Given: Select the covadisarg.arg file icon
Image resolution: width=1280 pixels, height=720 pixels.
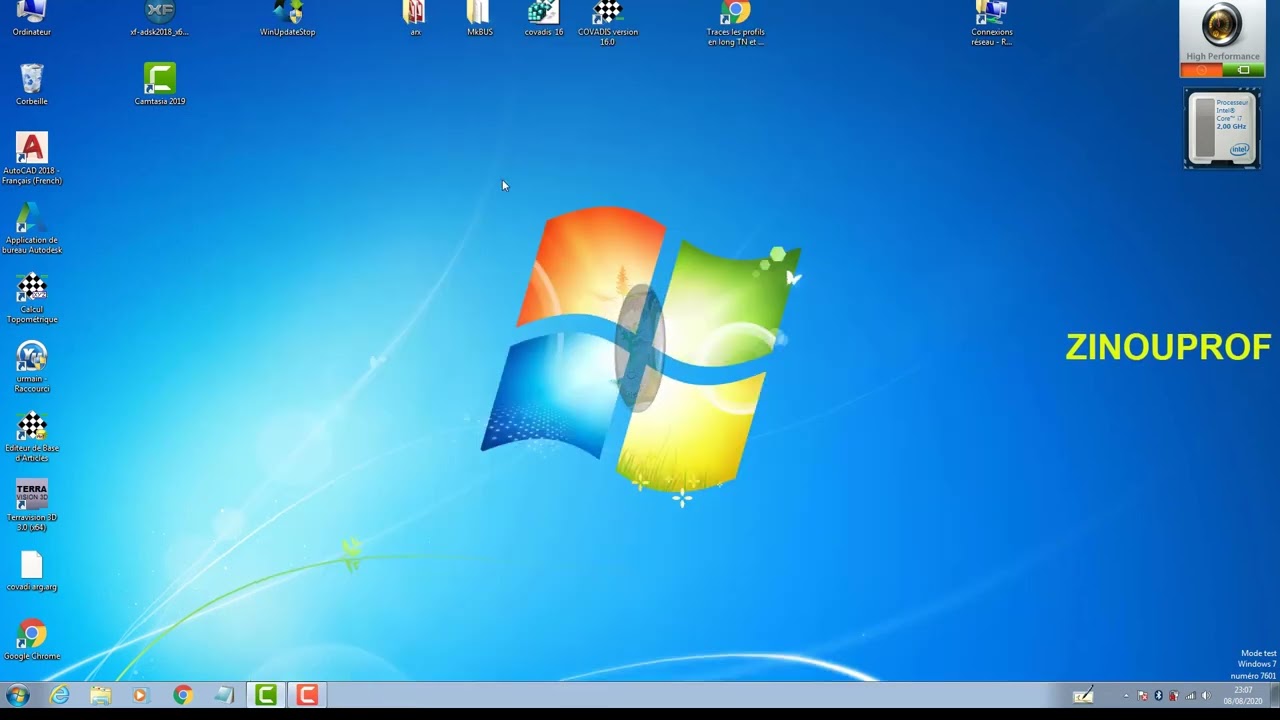Looking at the screenshot, I should 32,572.
